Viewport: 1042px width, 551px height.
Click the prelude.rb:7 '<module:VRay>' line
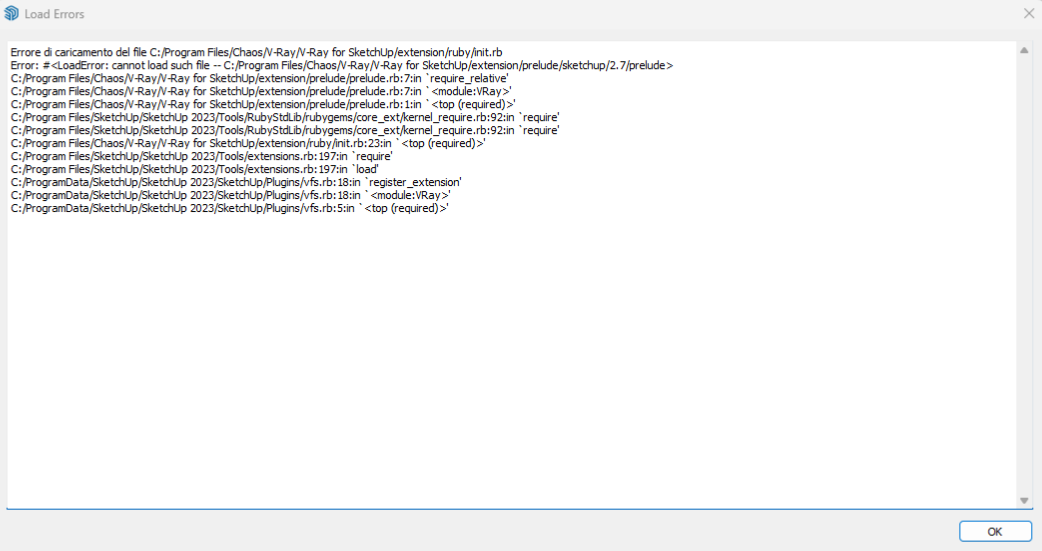pyautogui.click(x=261, y=91)
